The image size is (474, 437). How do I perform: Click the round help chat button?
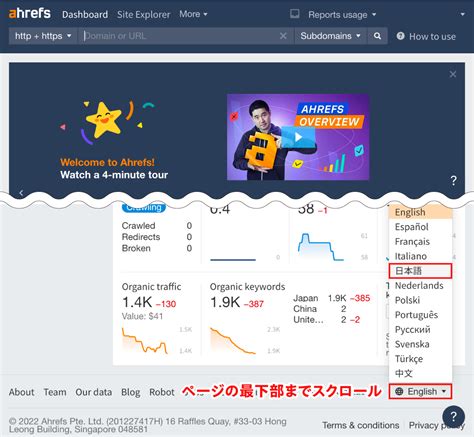[453, 416]
